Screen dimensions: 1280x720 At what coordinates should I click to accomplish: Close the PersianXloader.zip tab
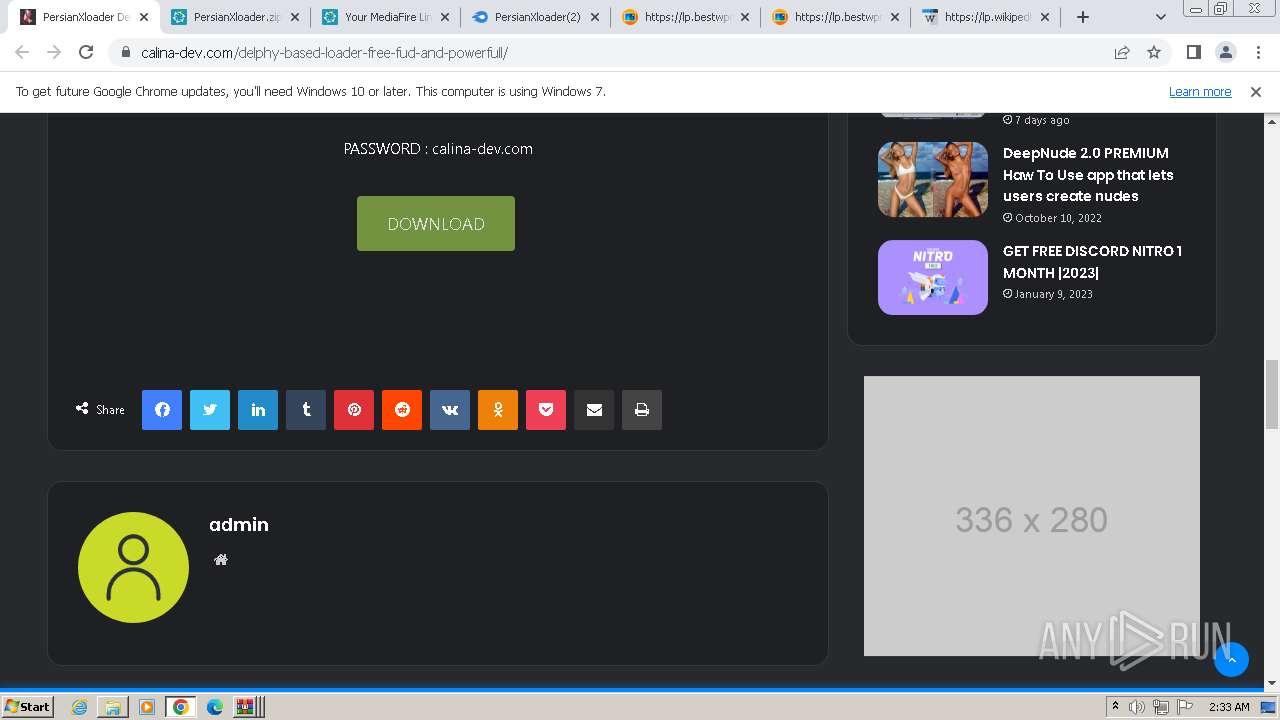294,17
